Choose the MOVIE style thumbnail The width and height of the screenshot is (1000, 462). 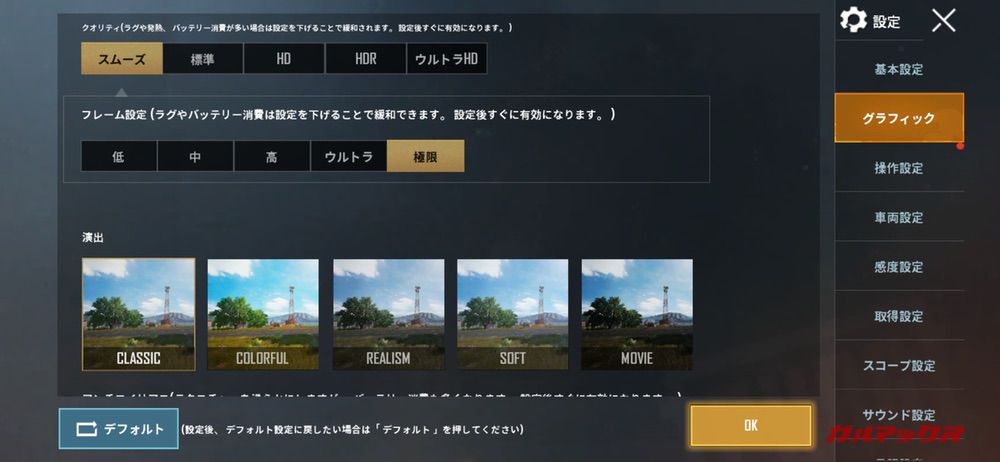coord(636,314)
